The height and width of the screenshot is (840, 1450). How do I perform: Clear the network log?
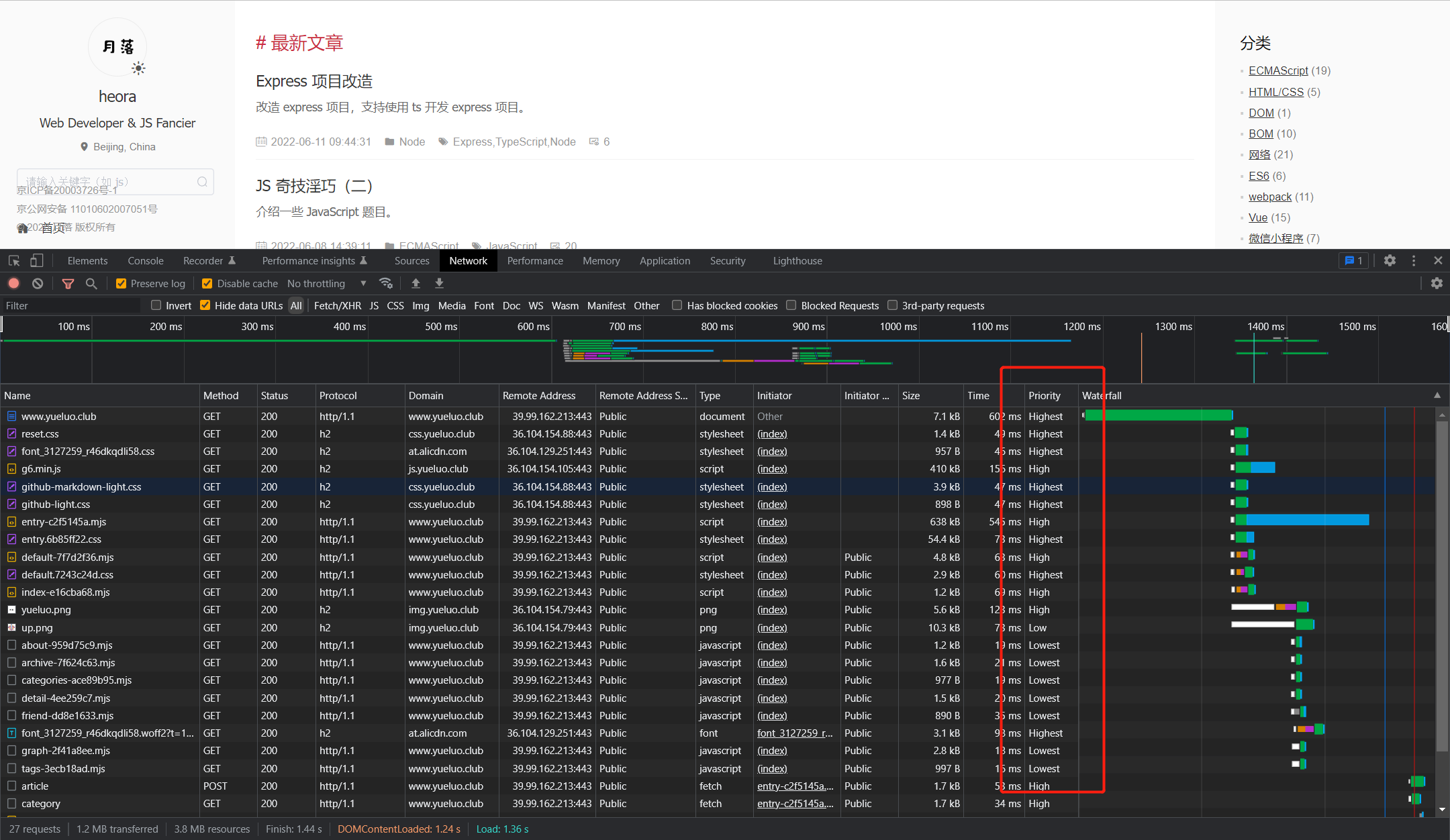(38, 284)
